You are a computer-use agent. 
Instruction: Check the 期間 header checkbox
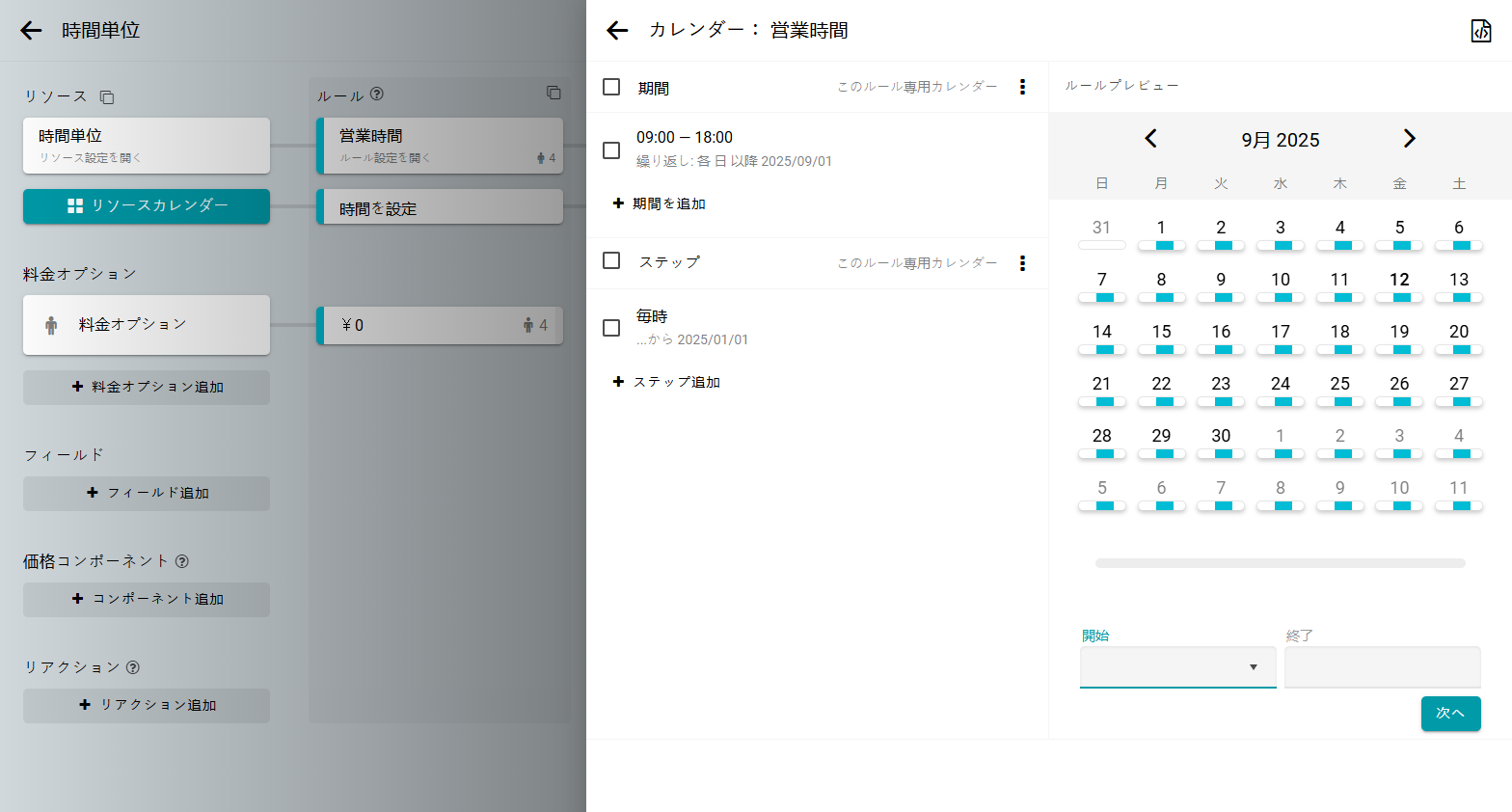[611, 87]
